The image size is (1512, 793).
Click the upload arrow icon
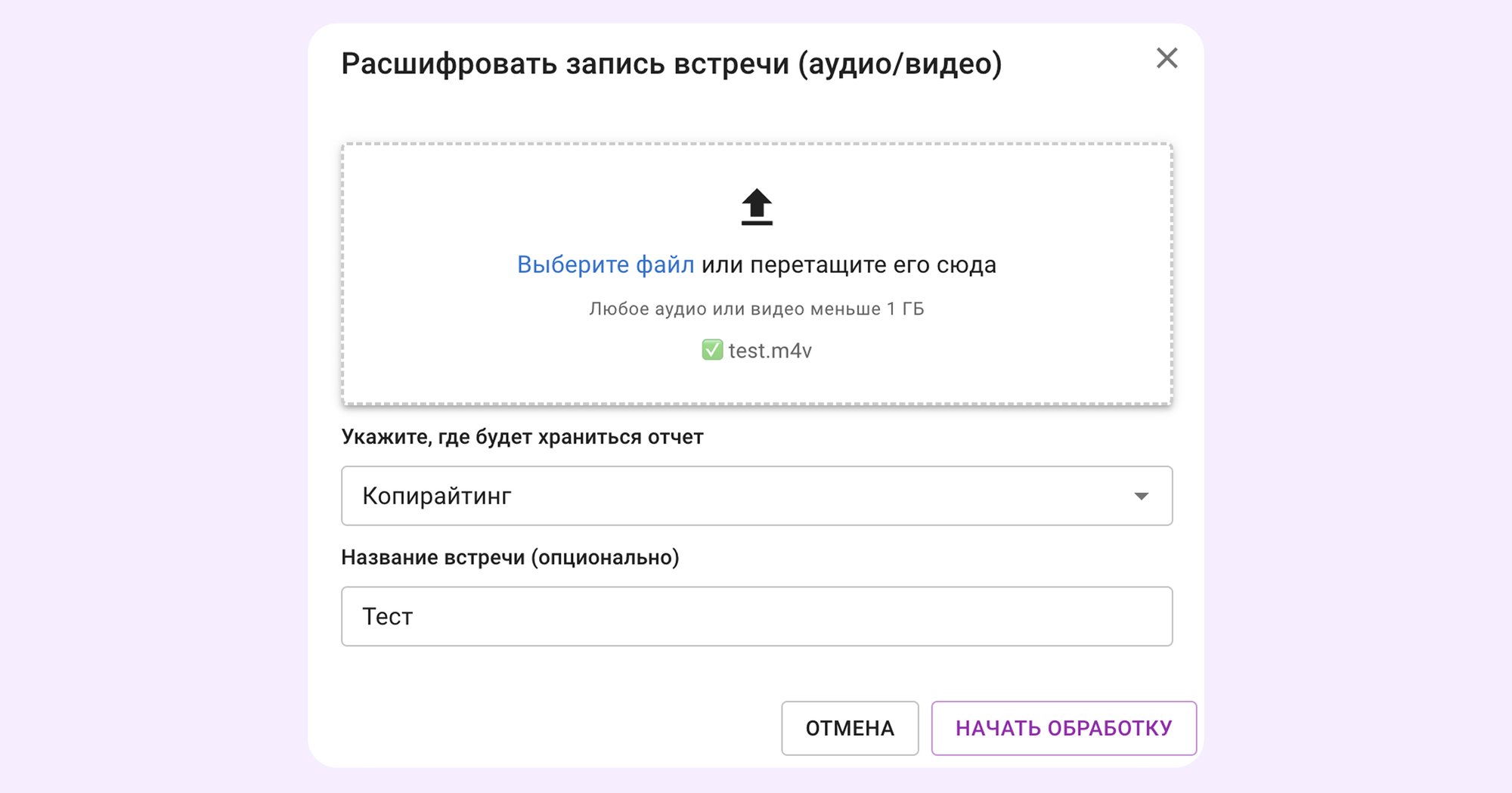pos(757,207)
